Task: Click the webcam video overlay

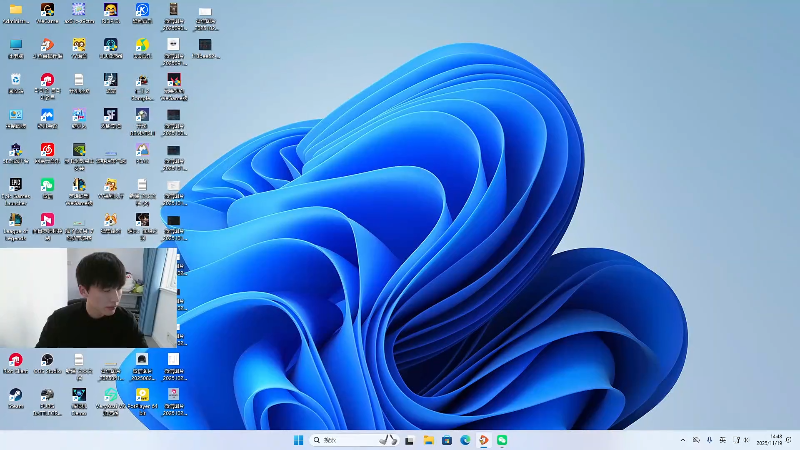Action: click(88, 297)
